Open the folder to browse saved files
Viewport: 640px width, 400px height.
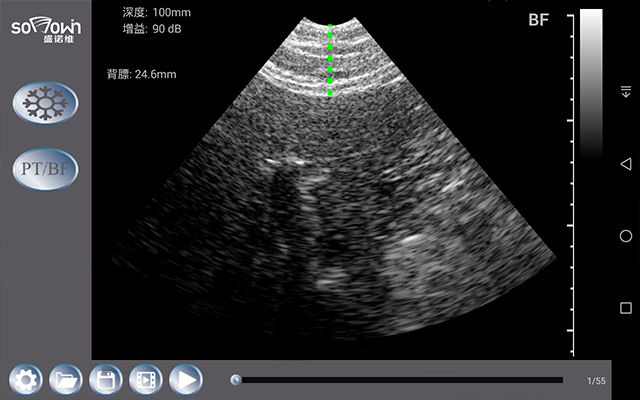(66, 380)
